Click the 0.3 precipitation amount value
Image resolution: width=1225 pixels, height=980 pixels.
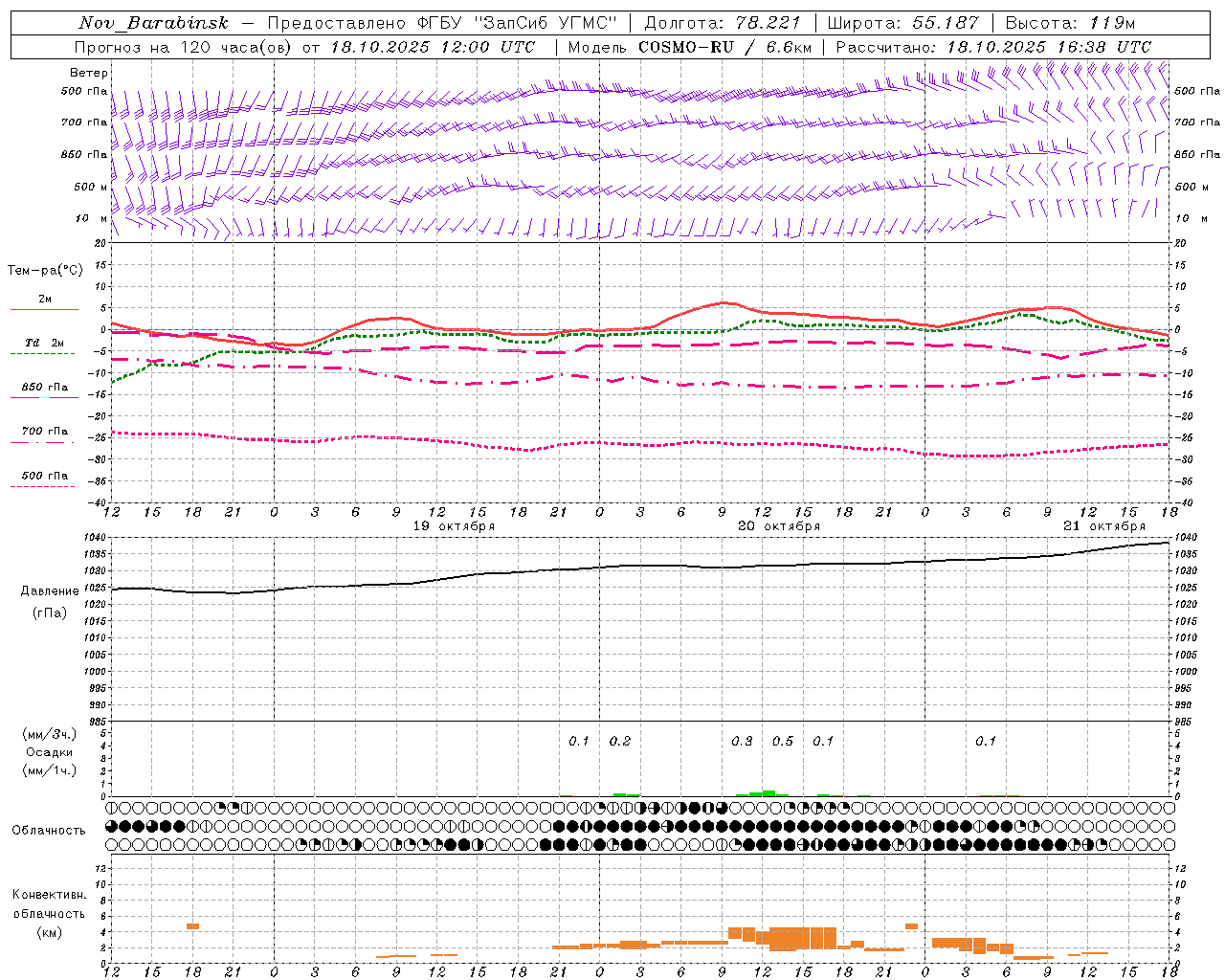click(x=742, y=741)
